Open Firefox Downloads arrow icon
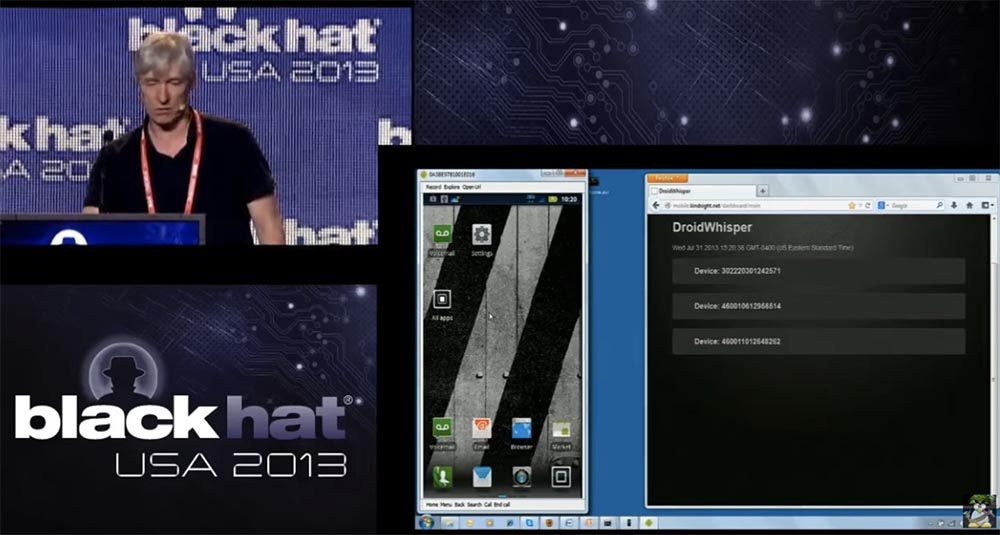Image resolution: width=1000 pixels, height=535 pixels. pyautogui.click(x=954, y=205)
